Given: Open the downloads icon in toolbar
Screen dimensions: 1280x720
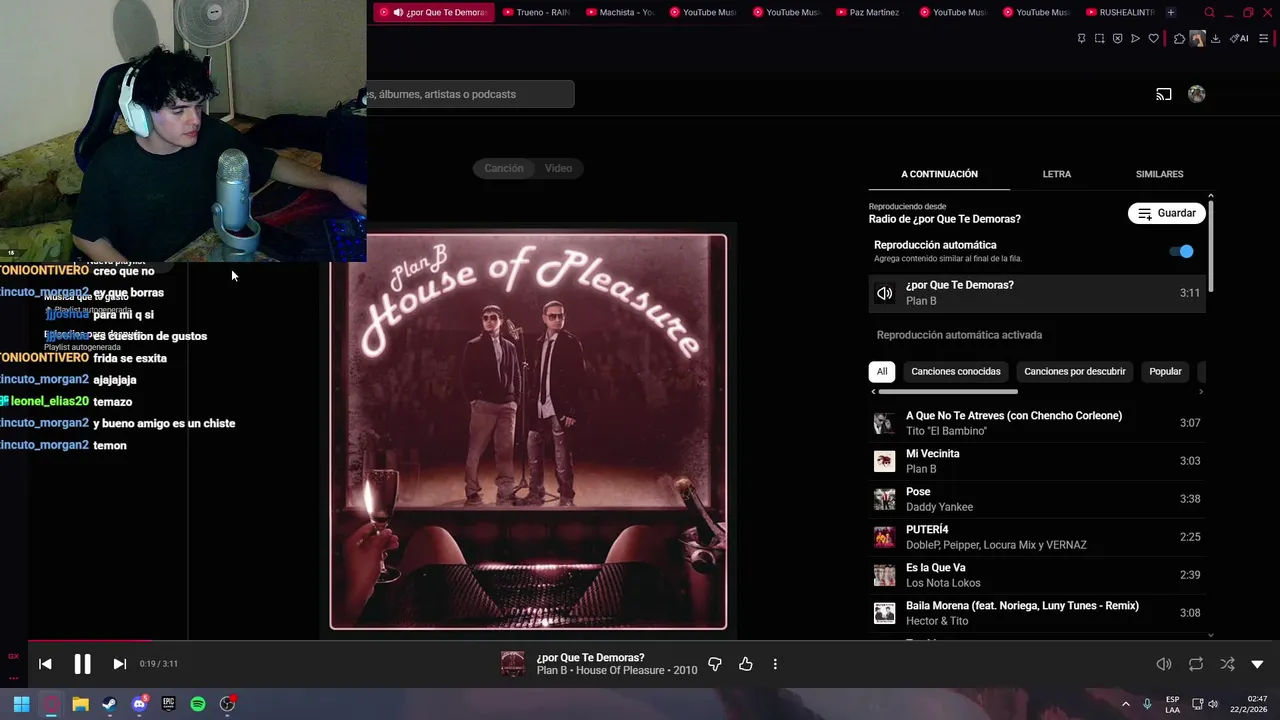Looking at the screenshot, I should point(1215,39).
